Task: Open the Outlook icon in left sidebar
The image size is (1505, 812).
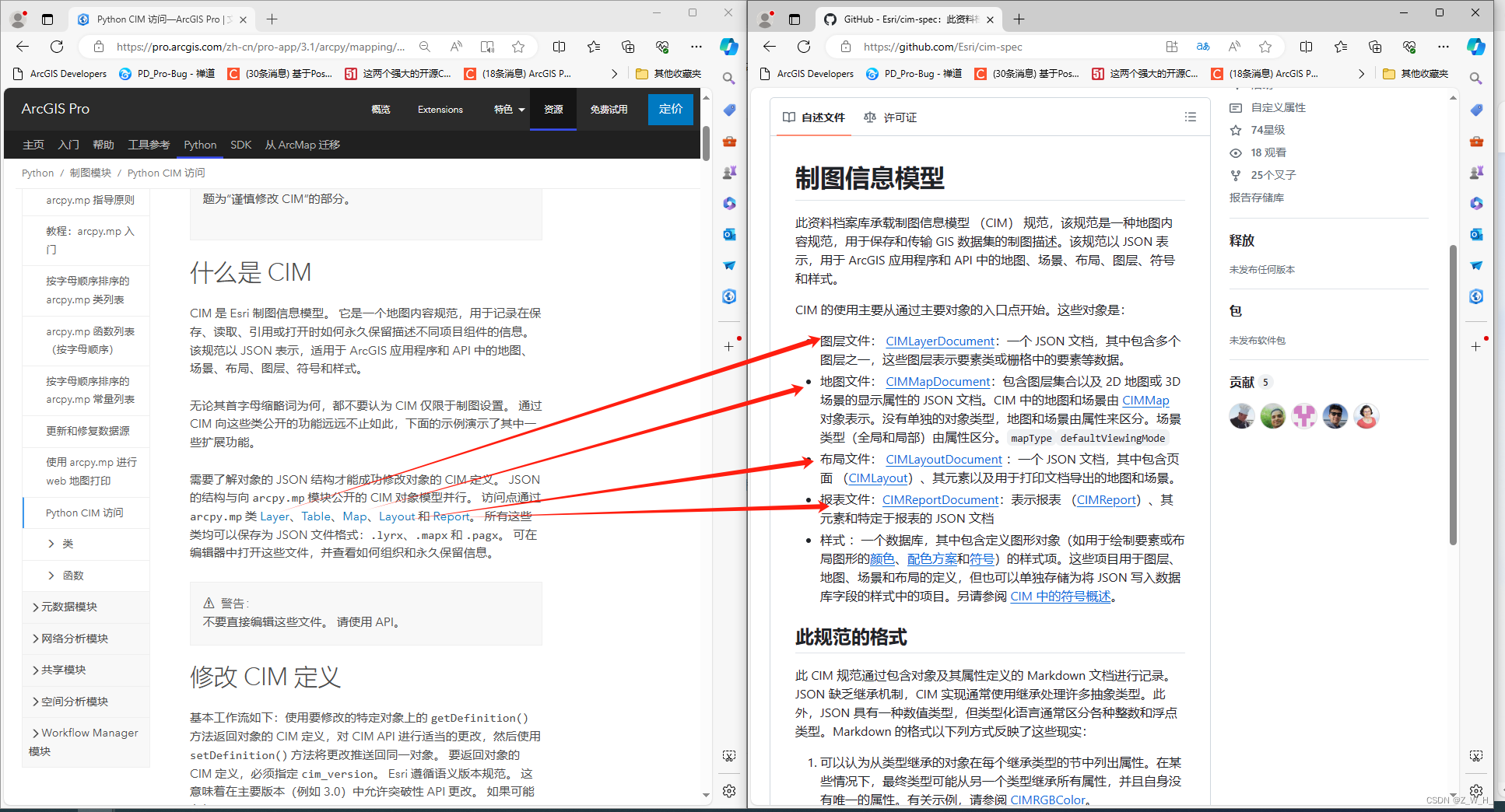Action: 729,234
